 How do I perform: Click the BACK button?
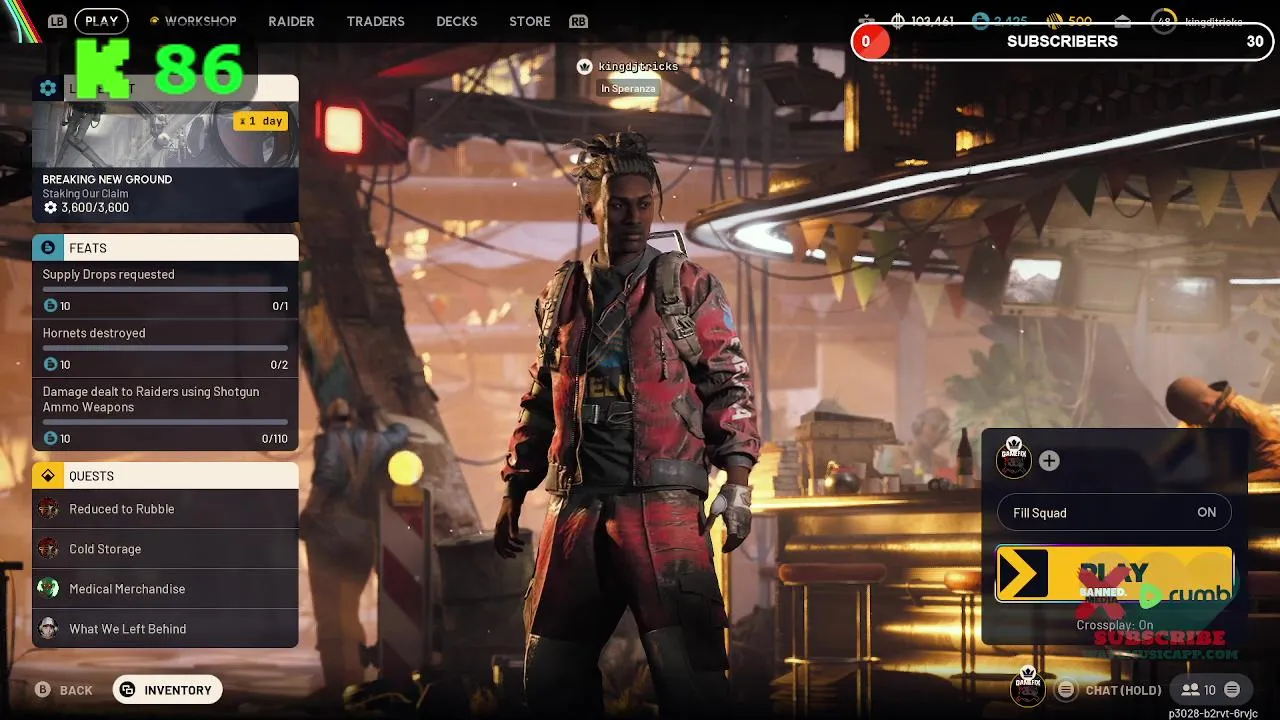click(x=65, y=690)
